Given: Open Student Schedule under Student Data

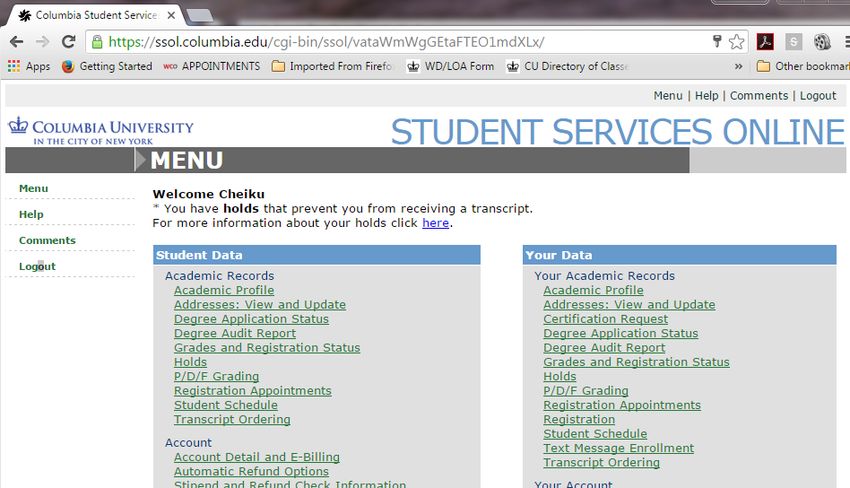Looking at the screenshot, I should 226,405.
